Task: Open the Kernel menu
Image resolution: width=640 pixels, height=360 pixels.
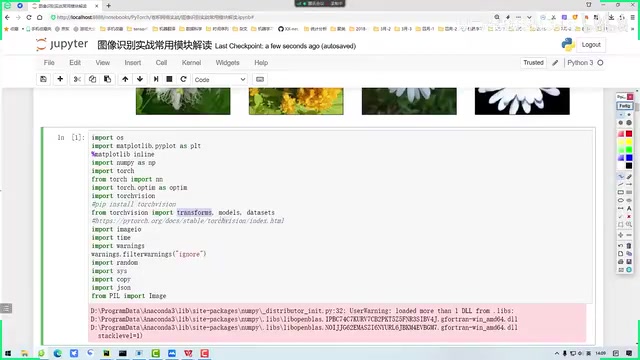Action: [191, 63]
